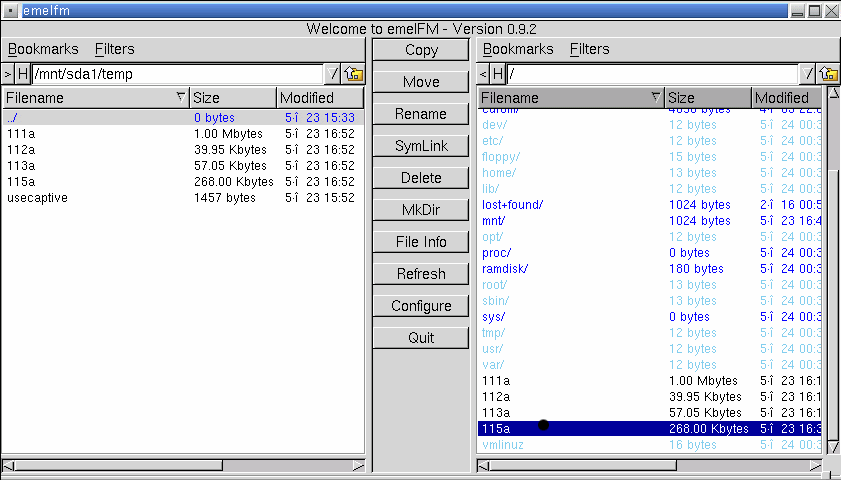Screen dimensions: 841x480
Task: Click the right panel vertical scrollbar
Action: click(x=831, y=300)
